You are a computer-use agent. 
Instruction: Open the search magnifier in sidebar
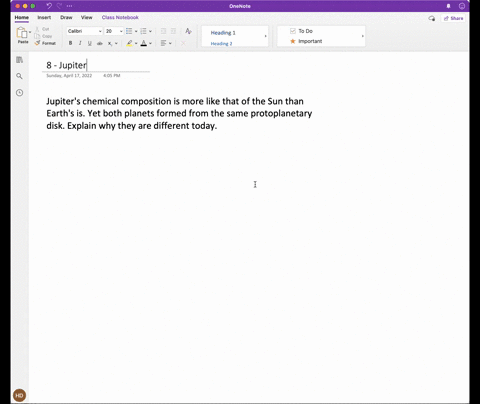[19, 76]
